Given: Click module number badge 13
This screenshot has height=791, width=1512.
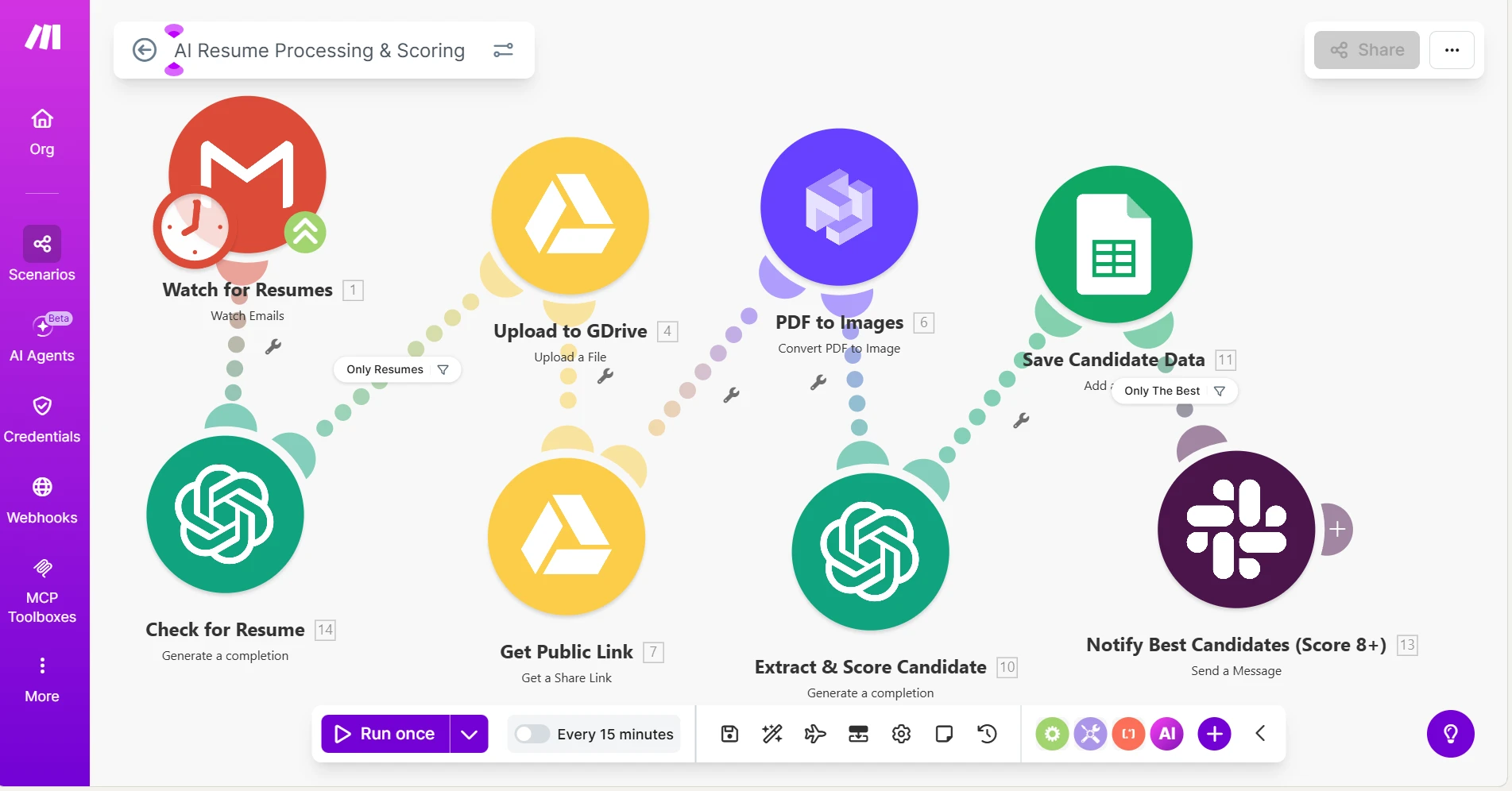Looking at the screenshot, I should (x=1407, y=645).
